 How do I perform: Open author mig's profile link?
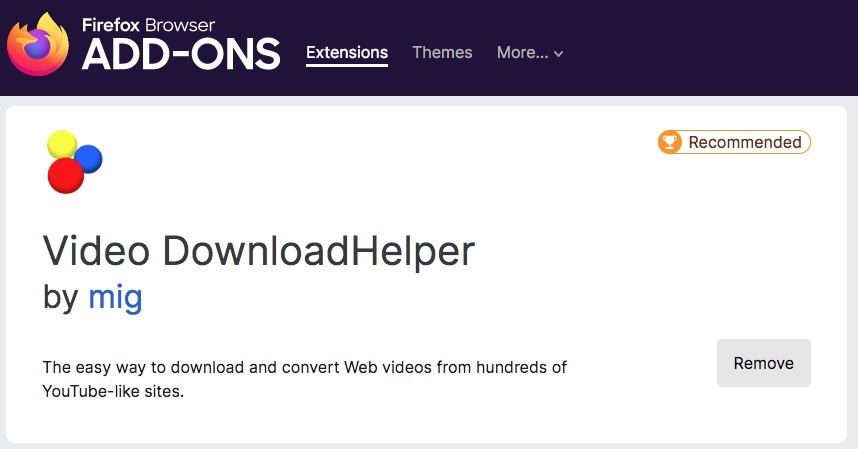pyautogui.click(x=115, y=297)
